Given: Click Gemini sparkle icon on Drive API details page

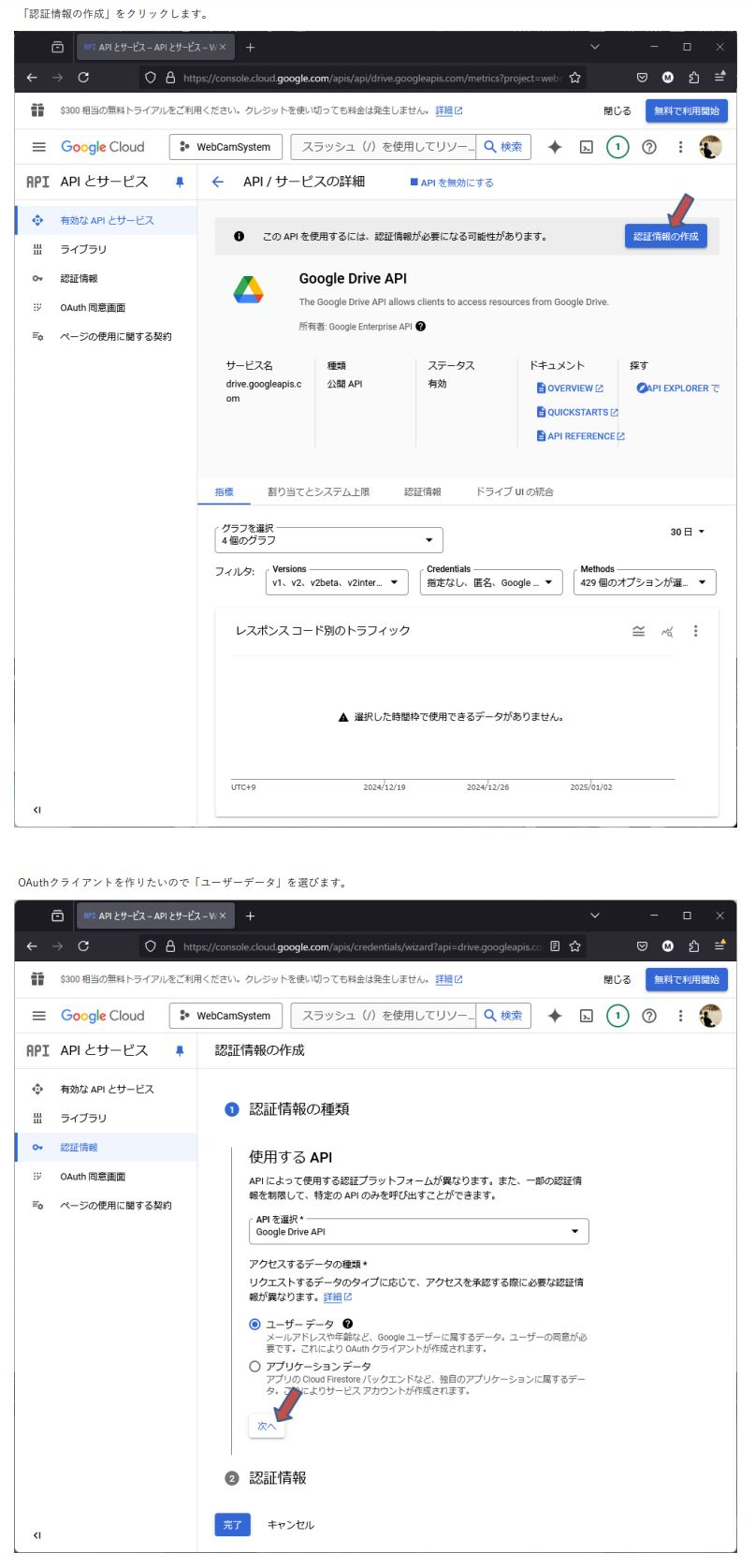Looking at the screenshot, I should tap(555, 147).
